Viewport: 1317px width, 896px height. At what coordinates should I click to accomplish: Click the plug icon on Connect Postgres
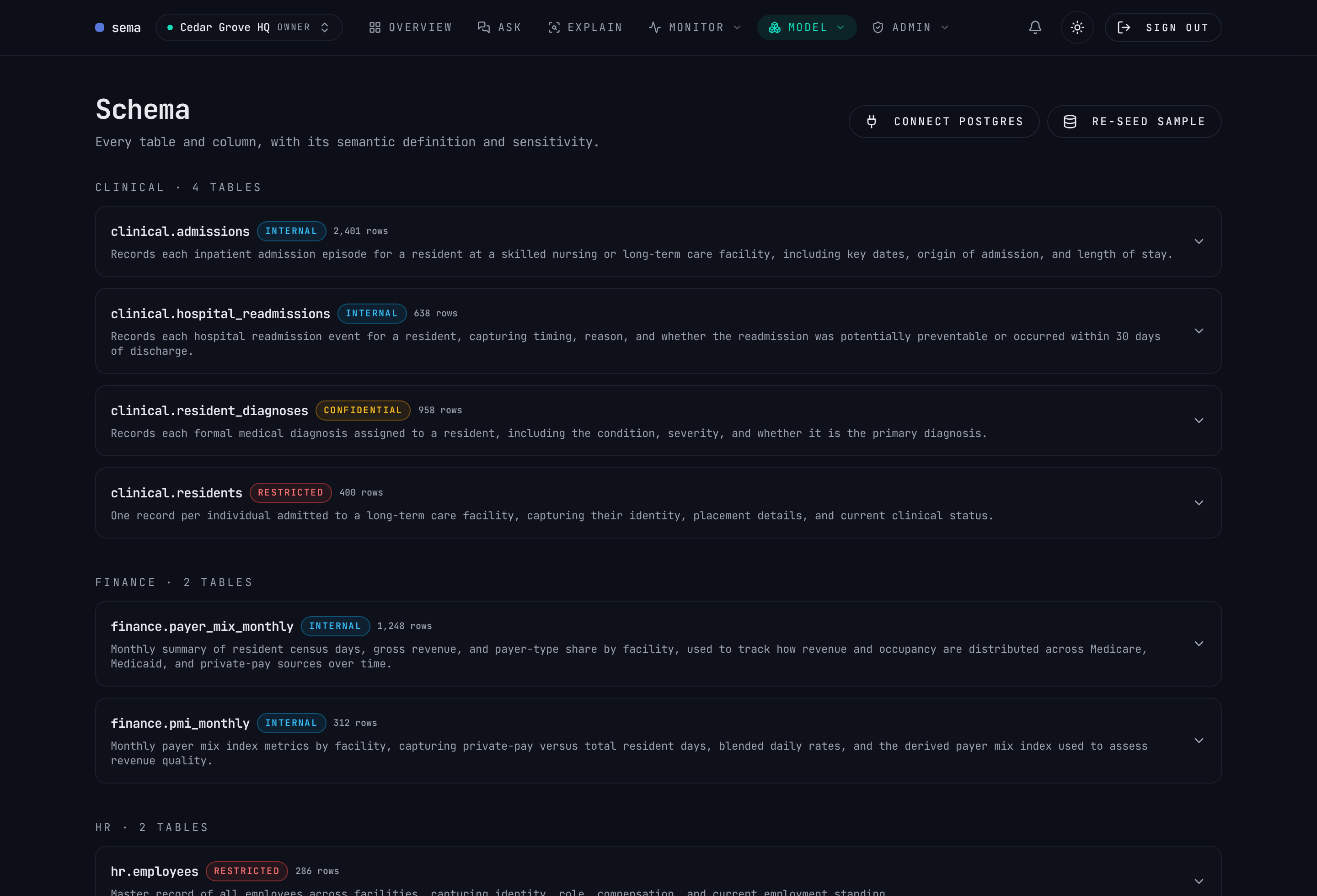tap(872, 121)
